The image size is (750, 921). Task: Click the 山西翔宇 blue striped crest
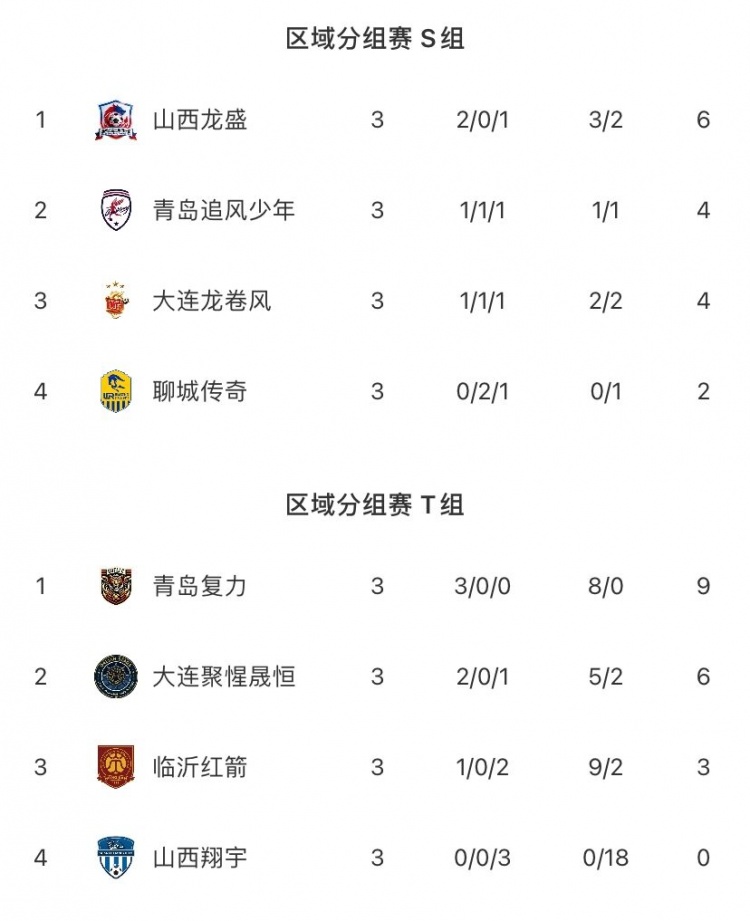[x=117, y=858]
